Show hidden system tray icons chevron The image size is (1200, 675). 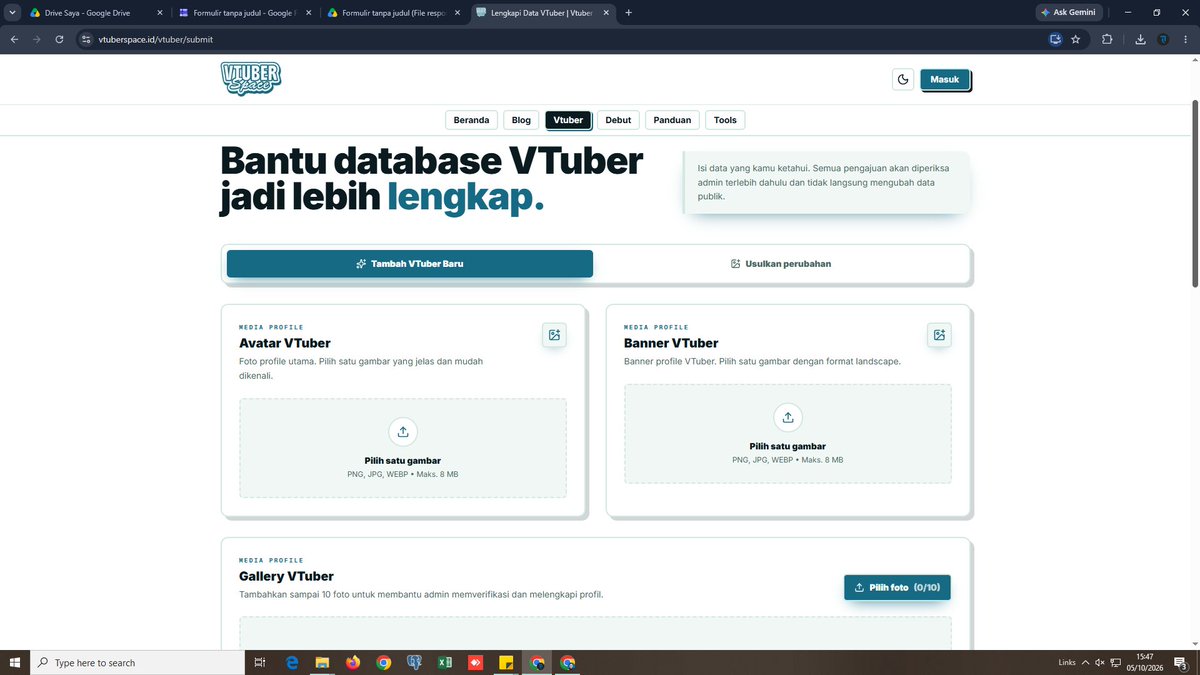click(1085, 662)
